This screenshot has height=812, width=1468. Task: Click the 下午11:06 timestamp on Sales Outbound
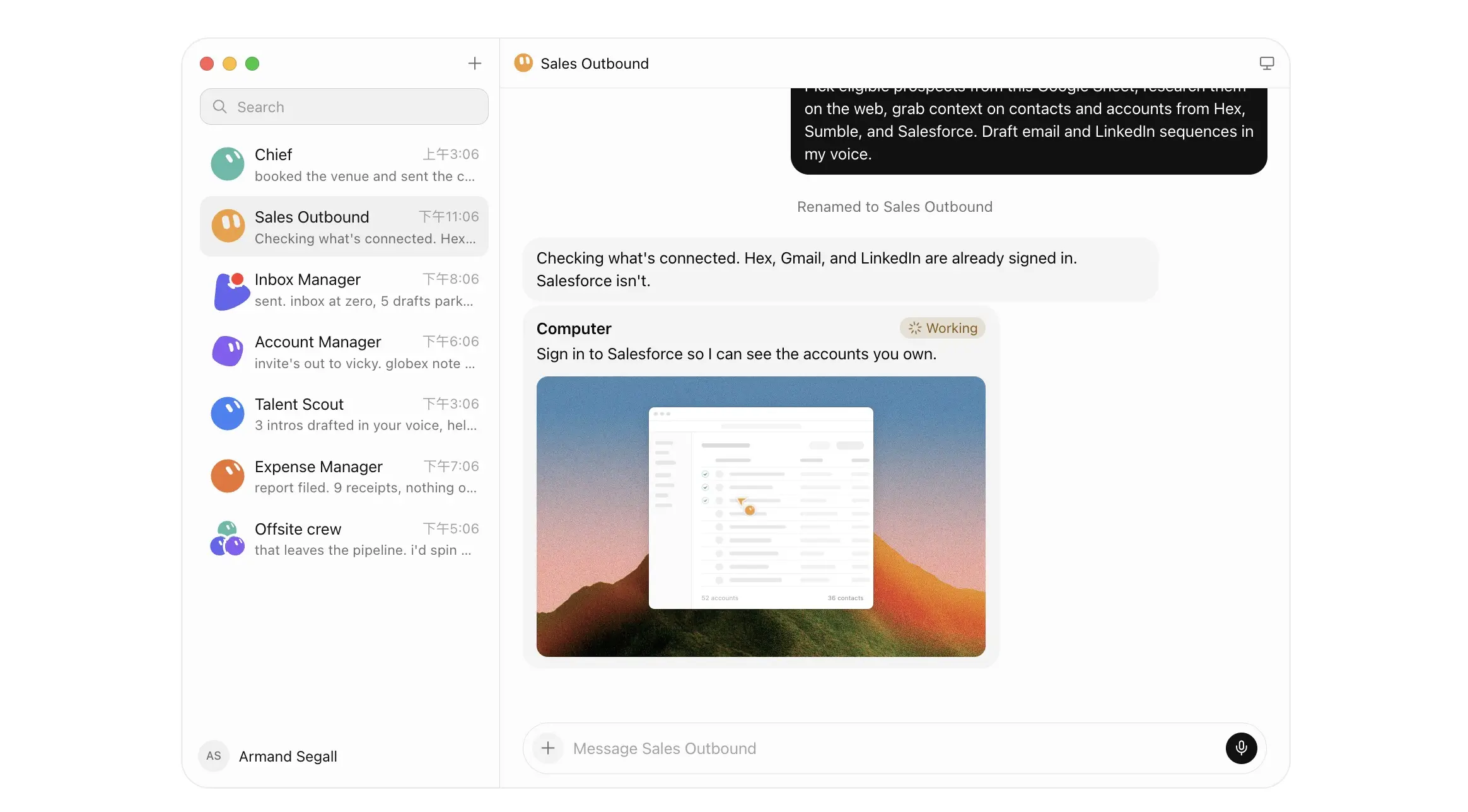[448, 216]
